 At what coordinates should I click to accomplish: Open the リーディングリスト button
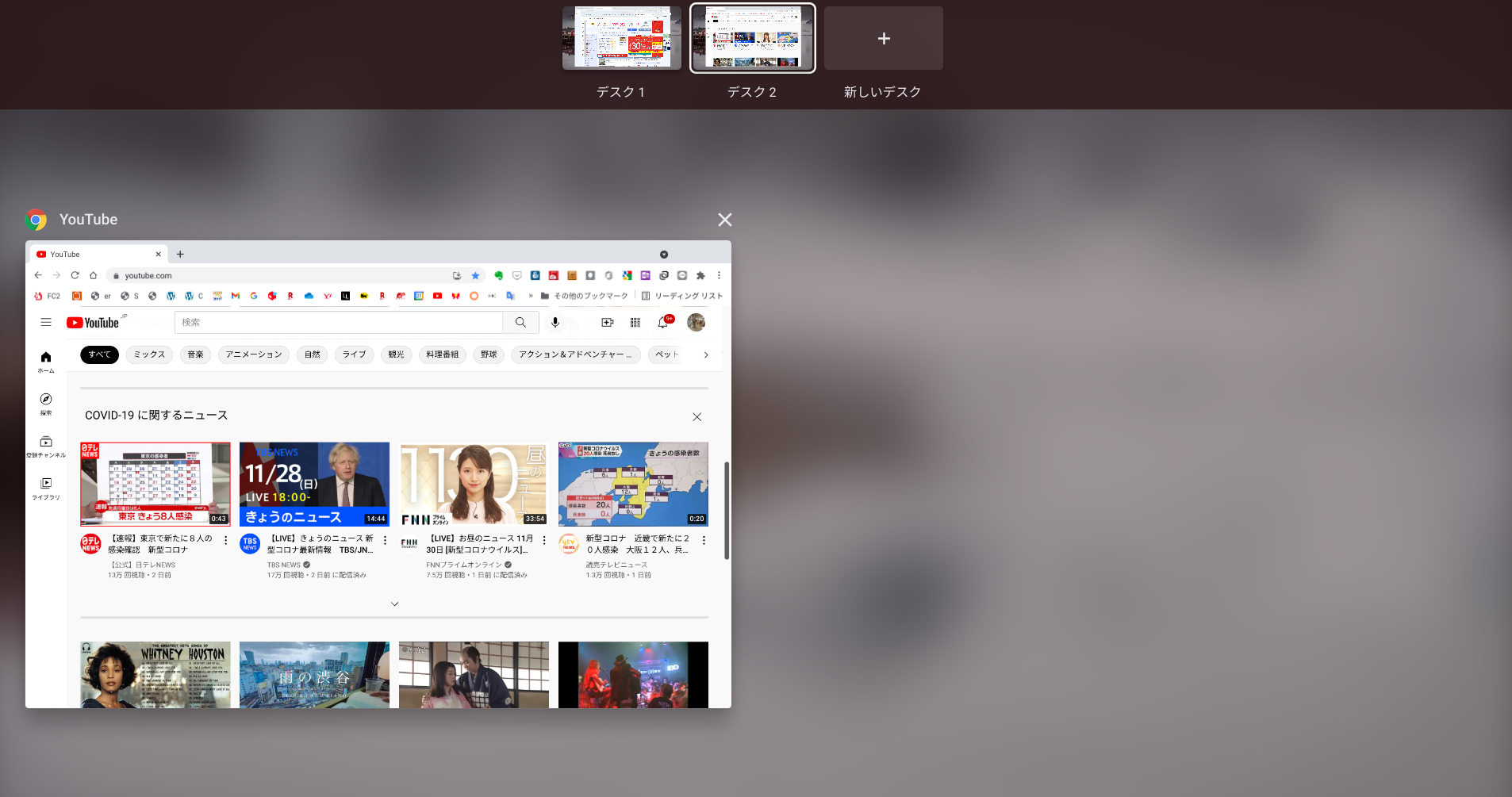point(682,296)
